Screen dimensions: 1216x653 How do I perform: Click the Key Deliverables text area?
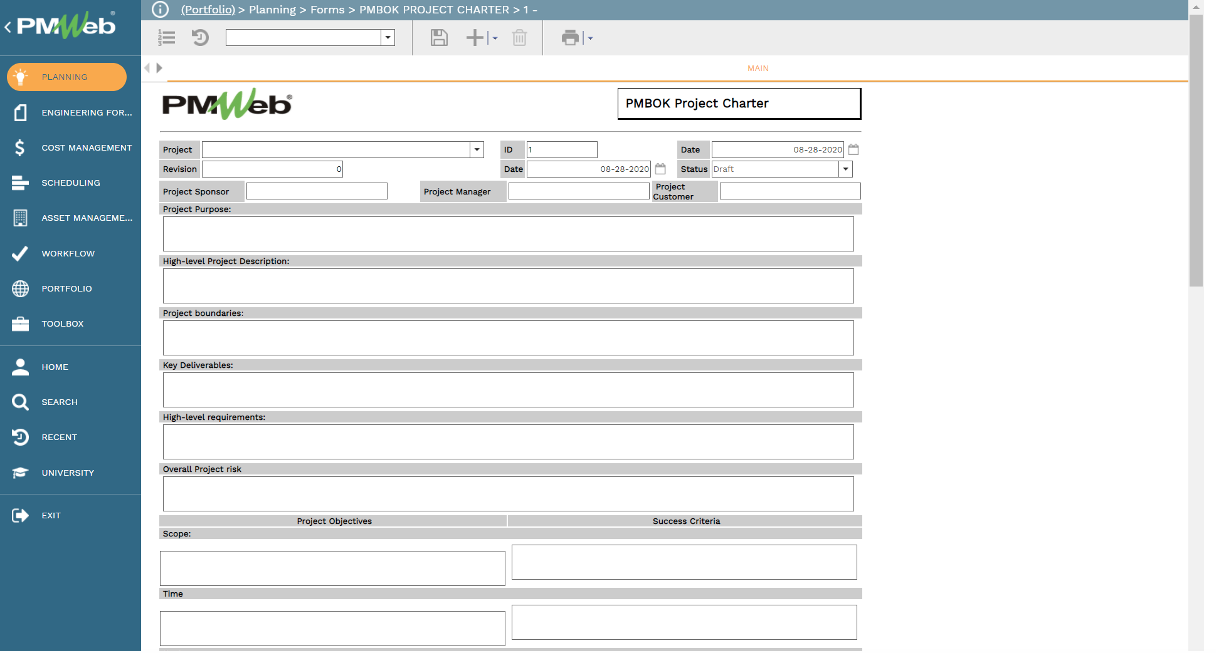click(x=508, y=390)
